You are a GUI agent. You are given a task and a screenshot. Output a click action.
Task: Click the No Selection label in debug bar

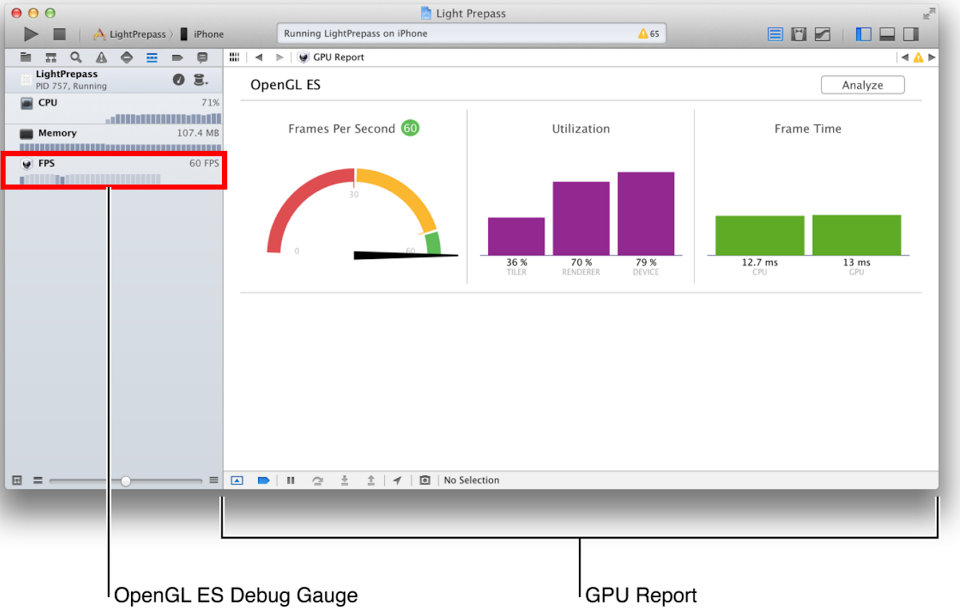coord(471,480)
